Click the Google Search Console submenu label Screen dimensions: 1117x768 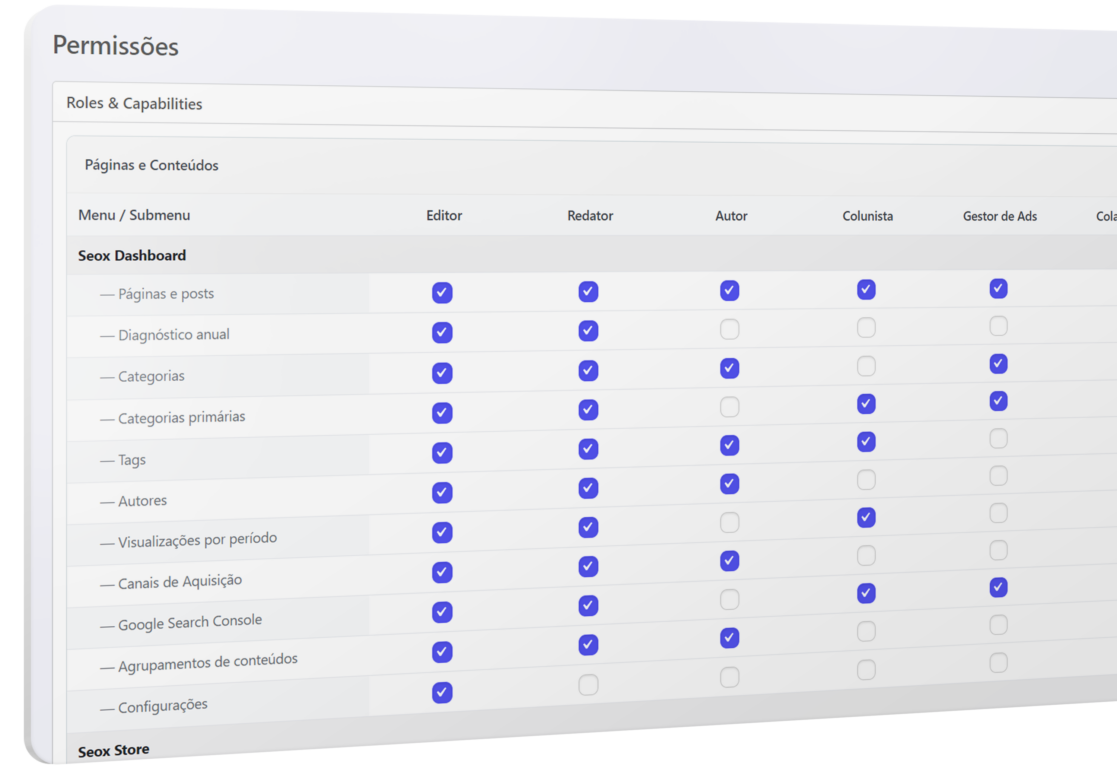tap(189, 622)
